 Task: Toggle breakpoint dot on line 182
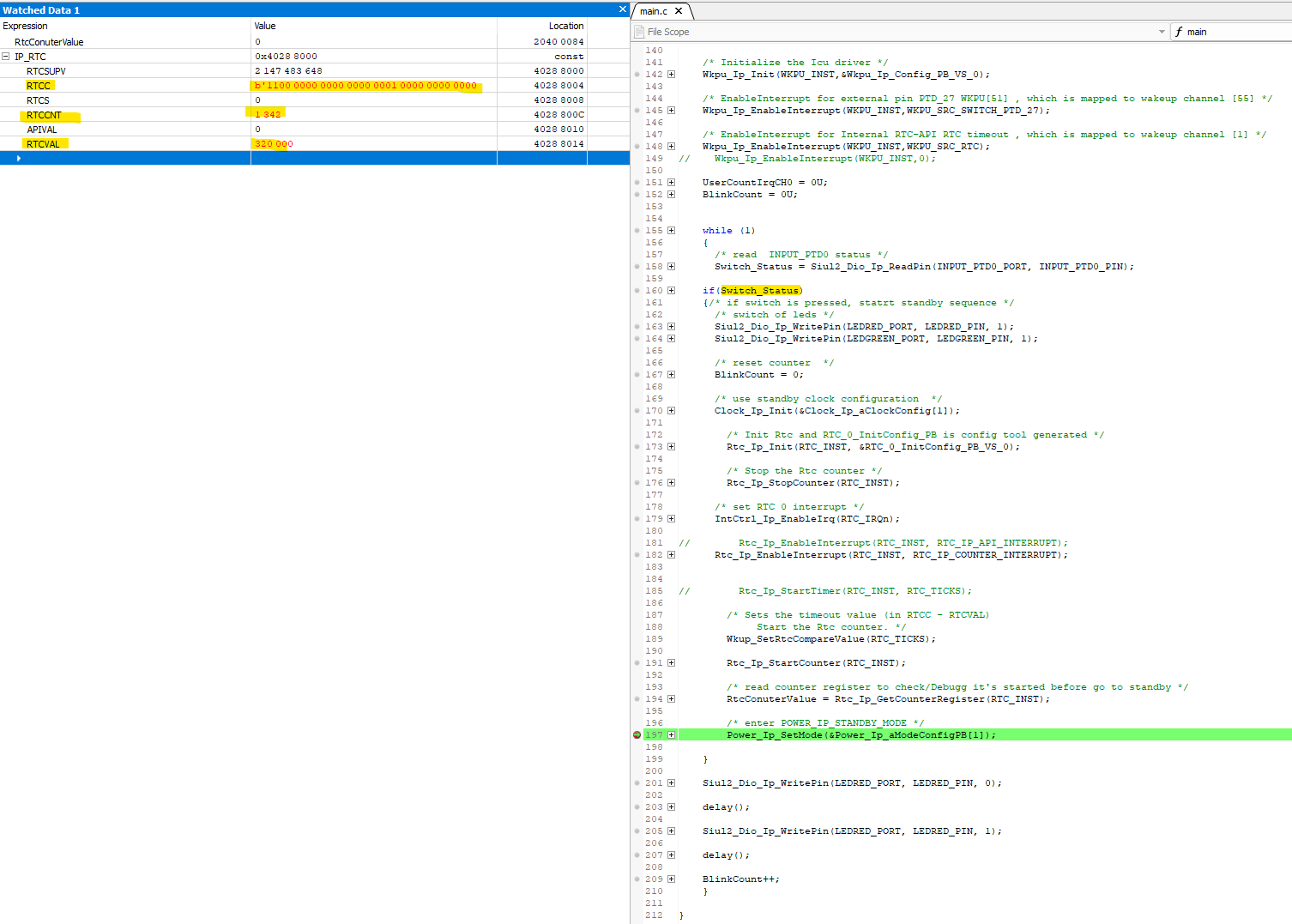637,555
